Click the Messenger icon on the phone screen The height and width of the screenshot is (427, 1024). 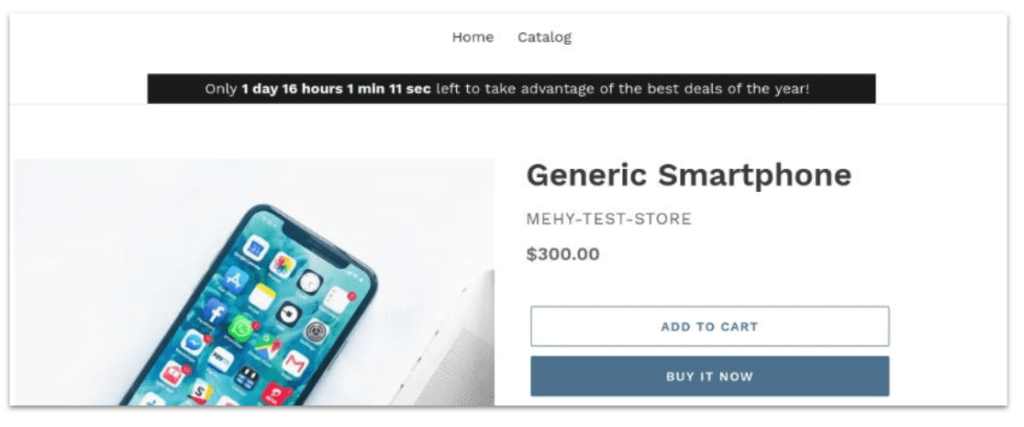coord(193,342)
